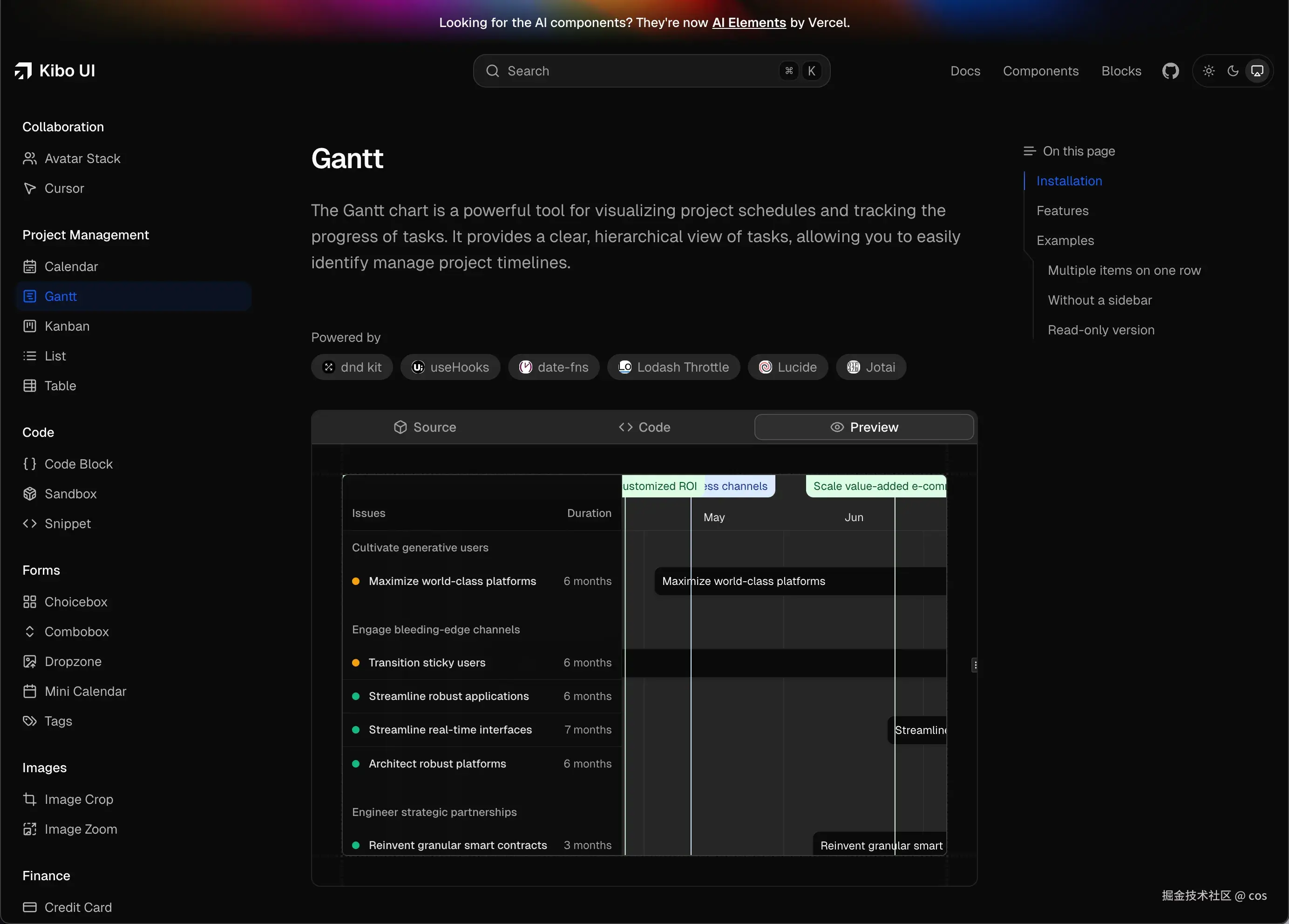Image resolution: width=1289 pixels, height=924 pixels.
Task: Switch to dark theme moon icon
Action: (1233, 71)
